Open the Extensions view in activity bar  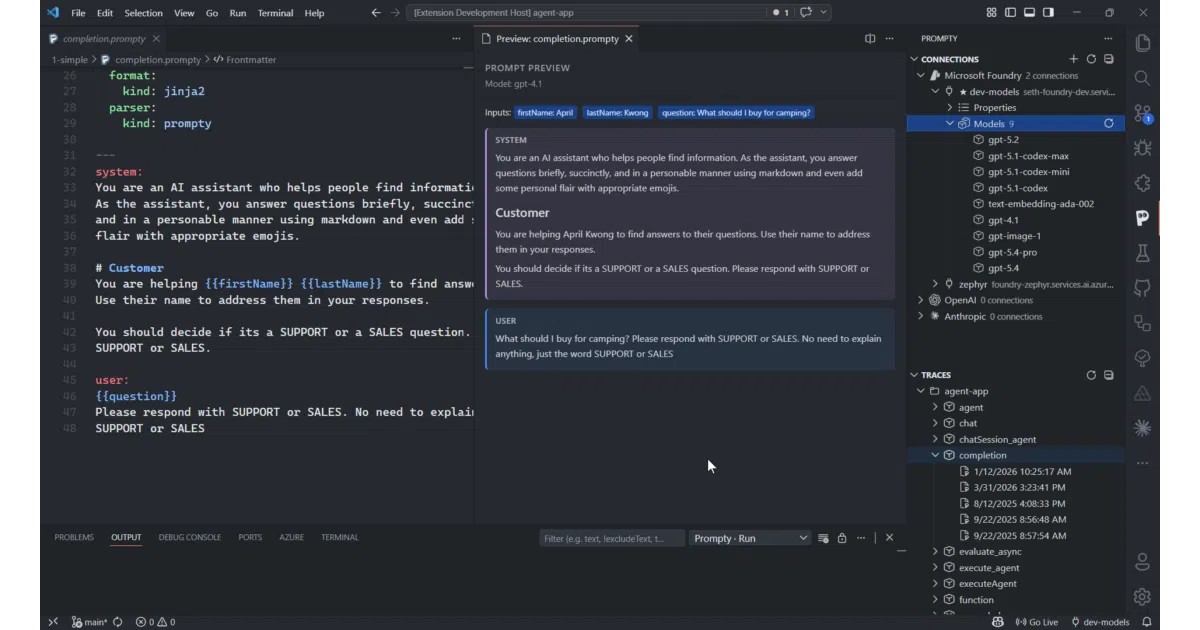[1142, 183]
